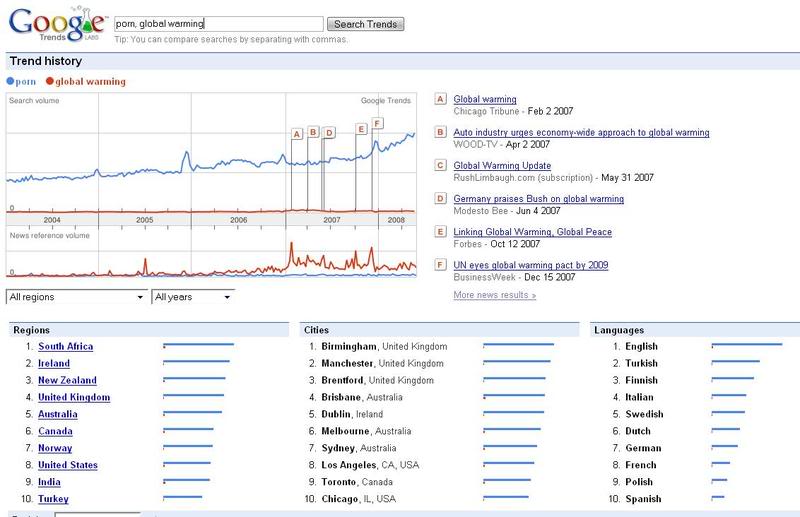The image size is (800, 517).
Task: Select Australia in Regions list
Action: 58,414
